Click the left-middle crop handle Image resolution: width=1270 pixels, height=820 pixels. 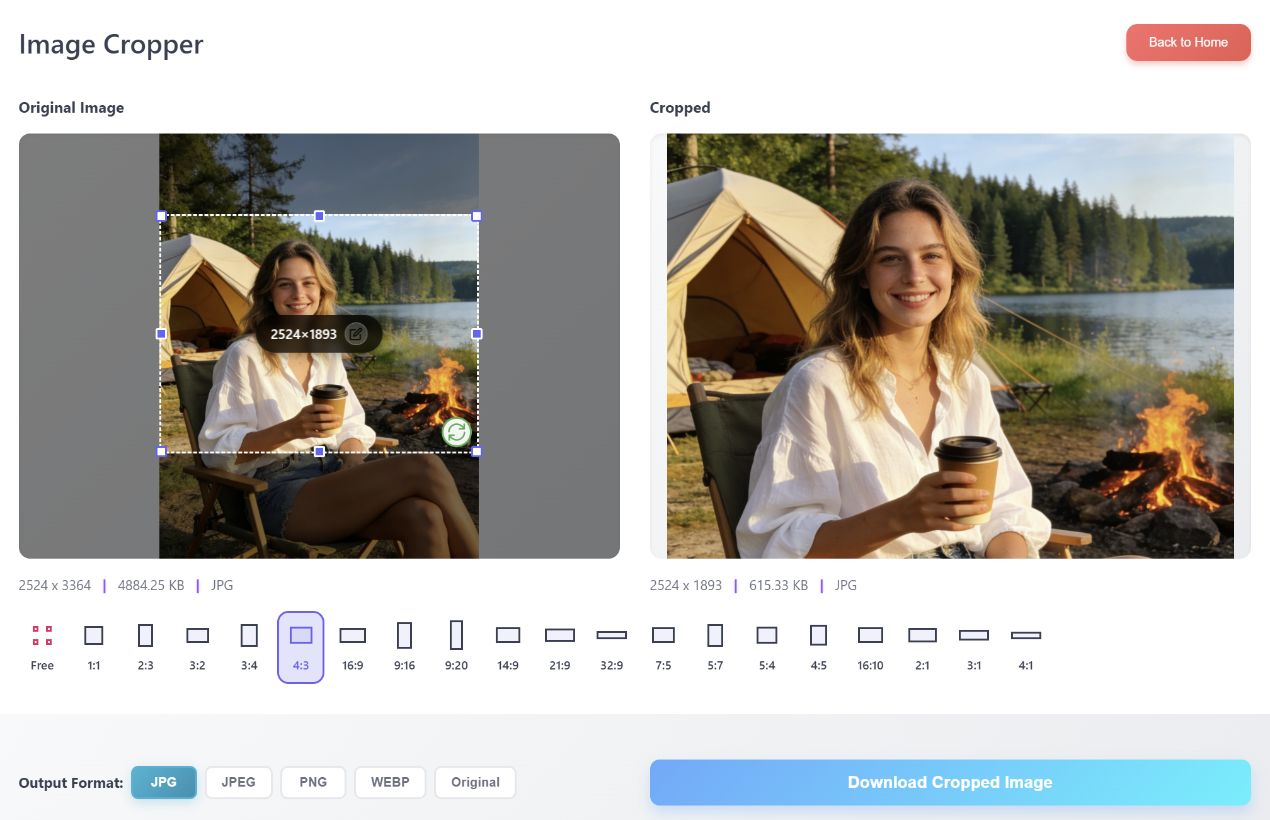click(x=161, y=333)
